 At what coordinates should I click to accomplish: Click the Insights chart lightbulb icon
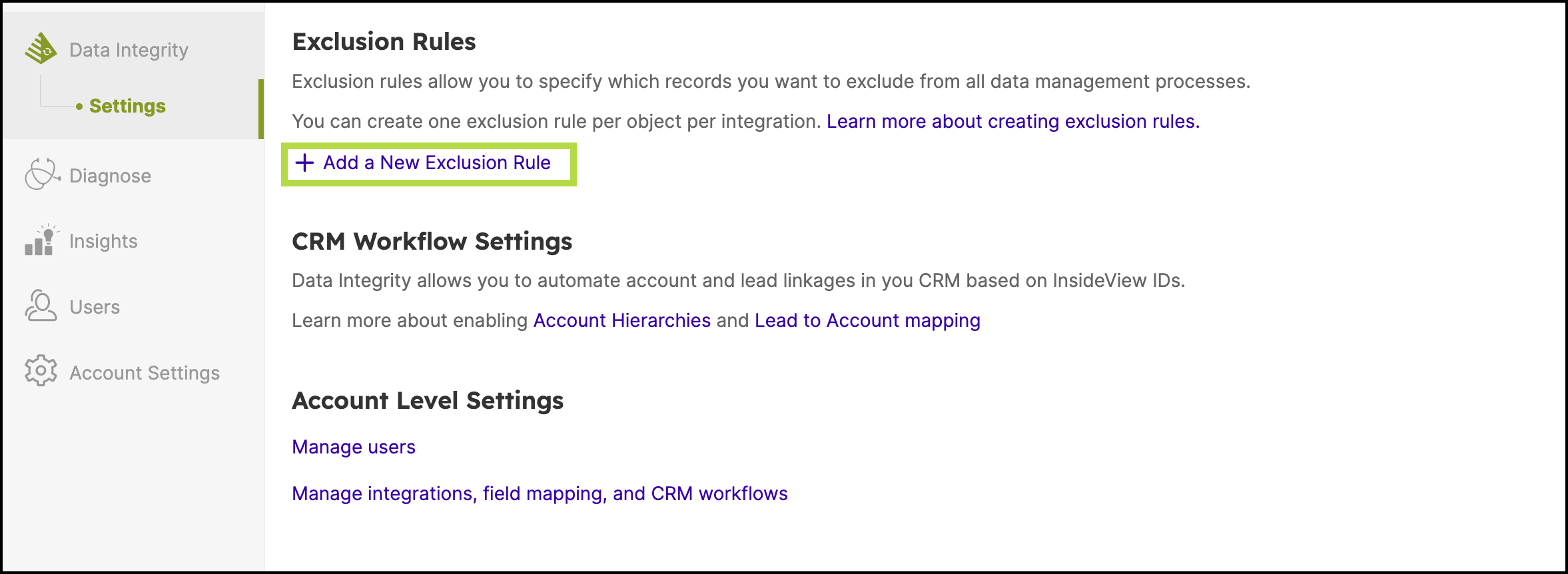[41, 240]
